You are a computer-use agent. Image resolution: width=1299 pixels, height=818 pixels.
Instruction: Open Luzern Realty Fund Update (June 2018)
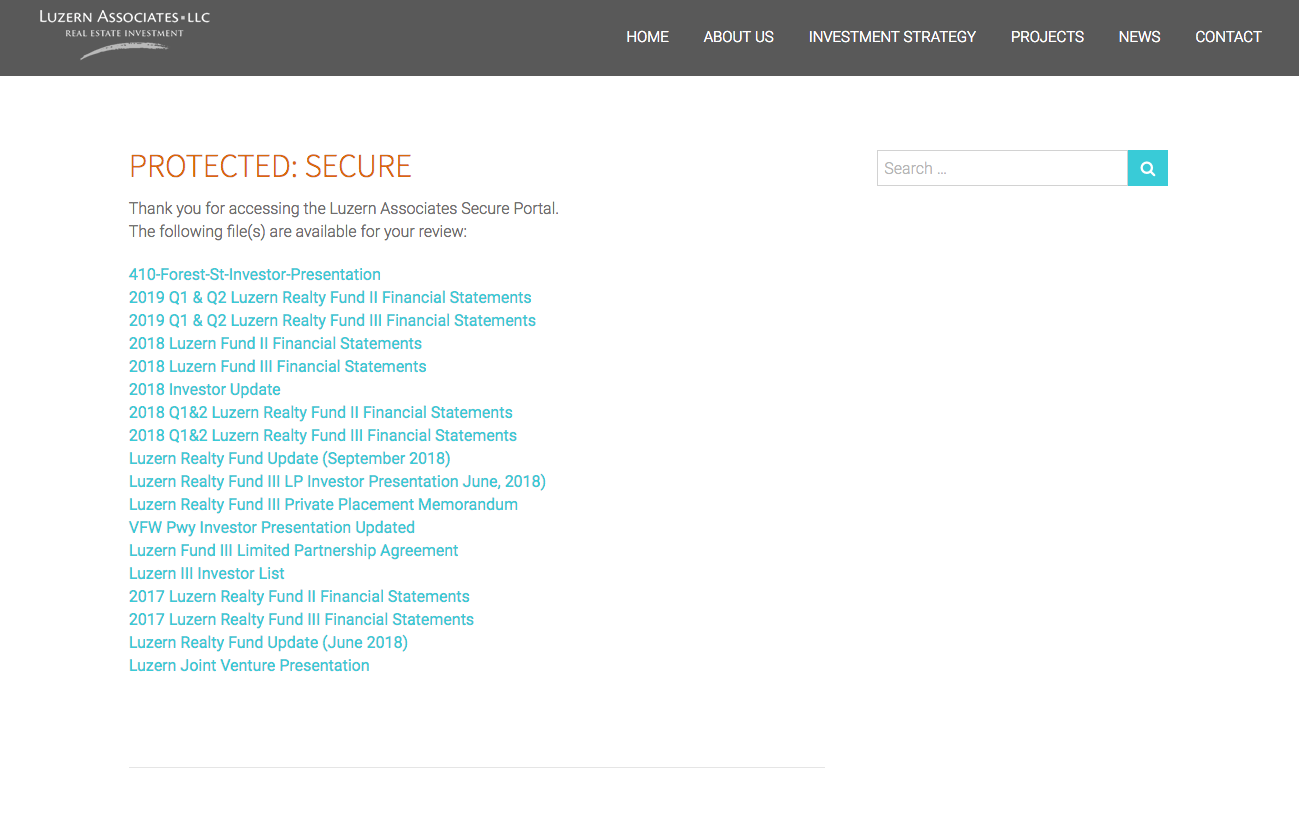pos(268,642)
